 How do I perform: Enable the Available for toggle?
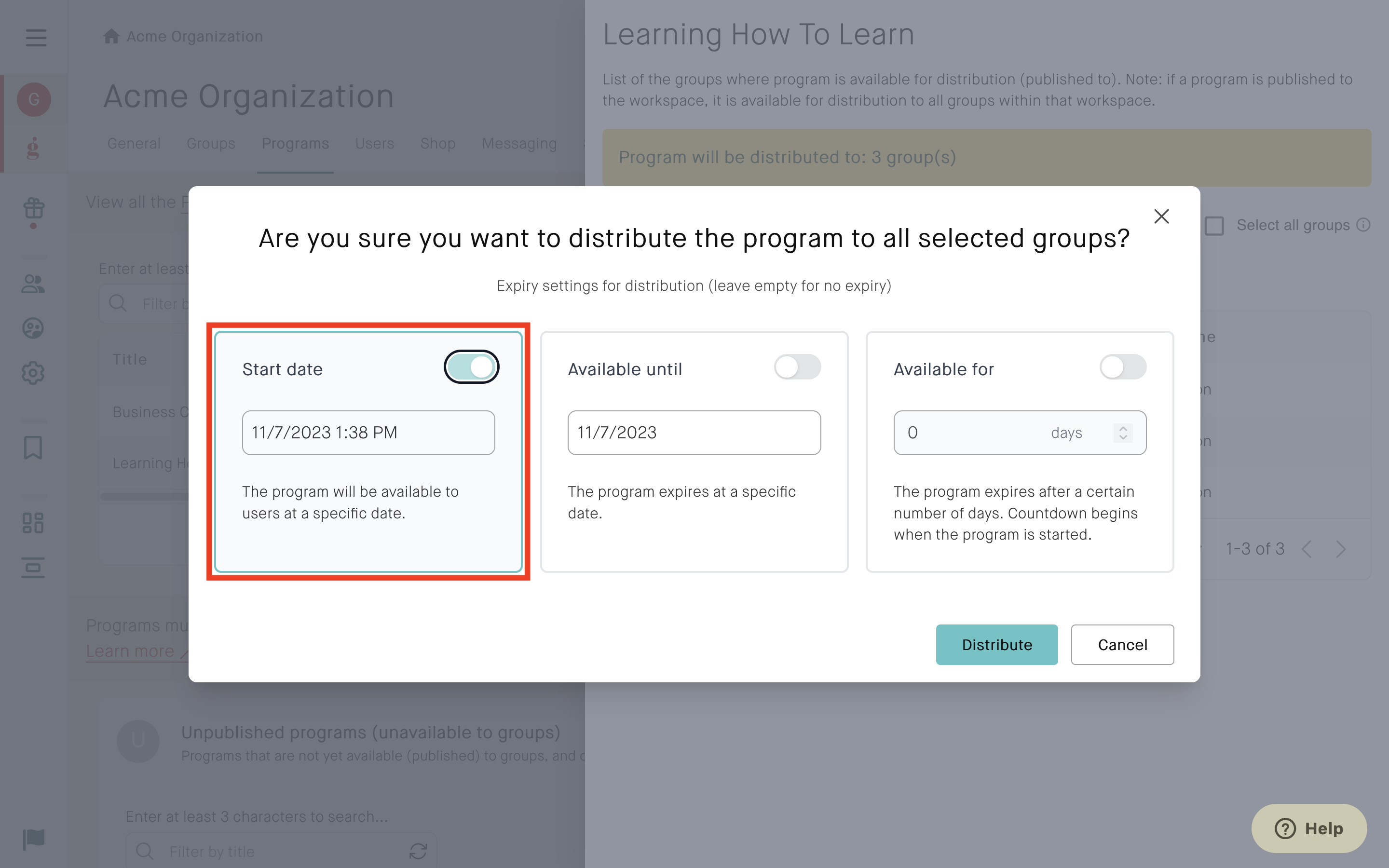point(1123,367)
